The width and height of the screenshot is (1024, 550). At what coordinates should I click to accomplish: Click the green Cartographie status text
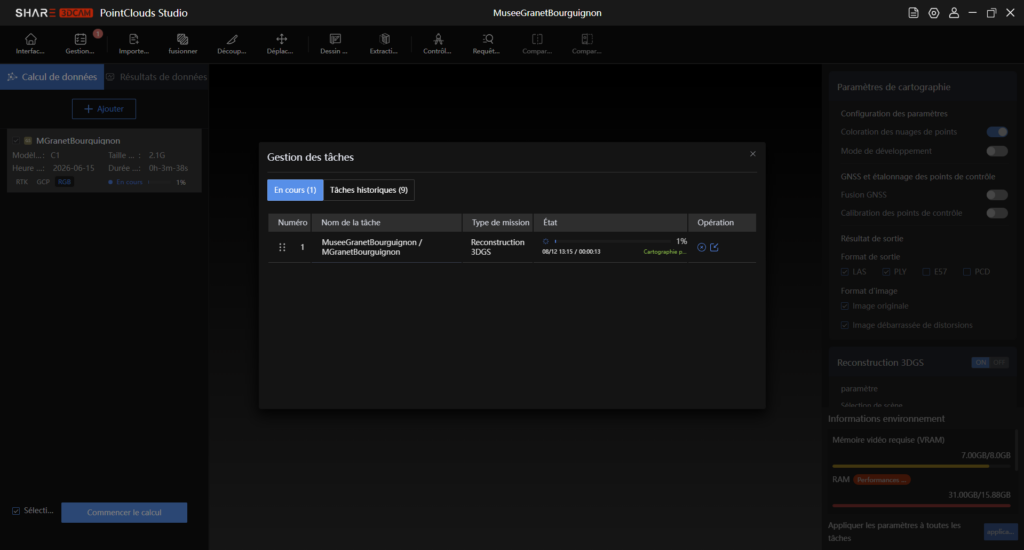pos(665,252)
